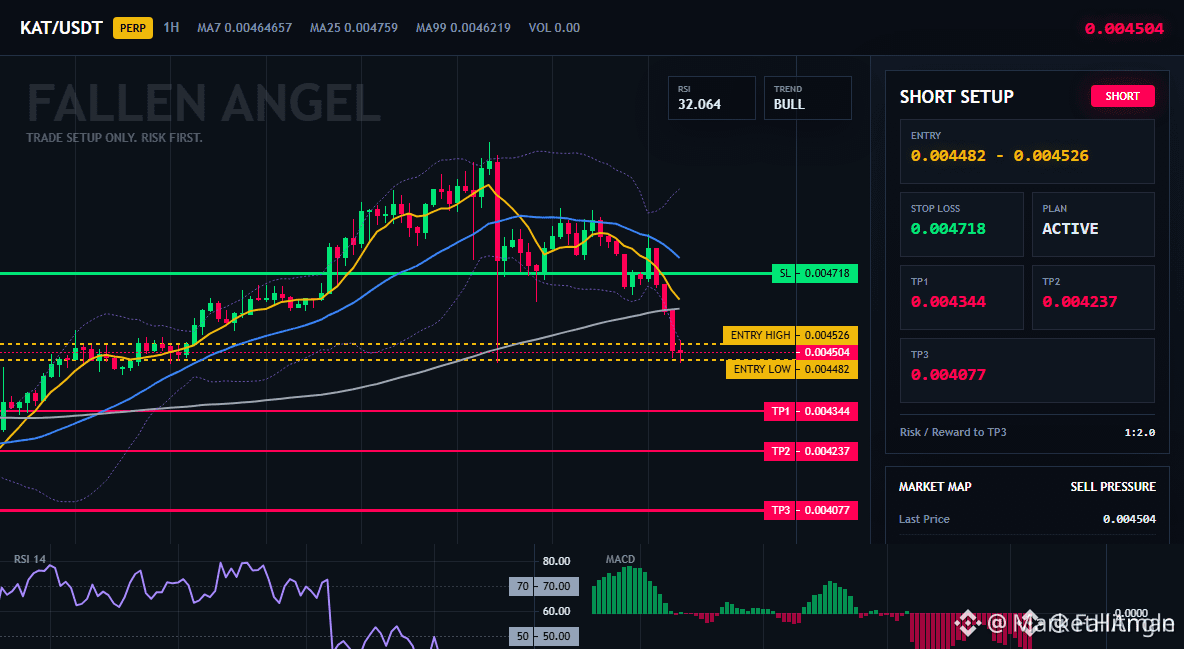Click the TP1 chart line label

pos(810,412)
